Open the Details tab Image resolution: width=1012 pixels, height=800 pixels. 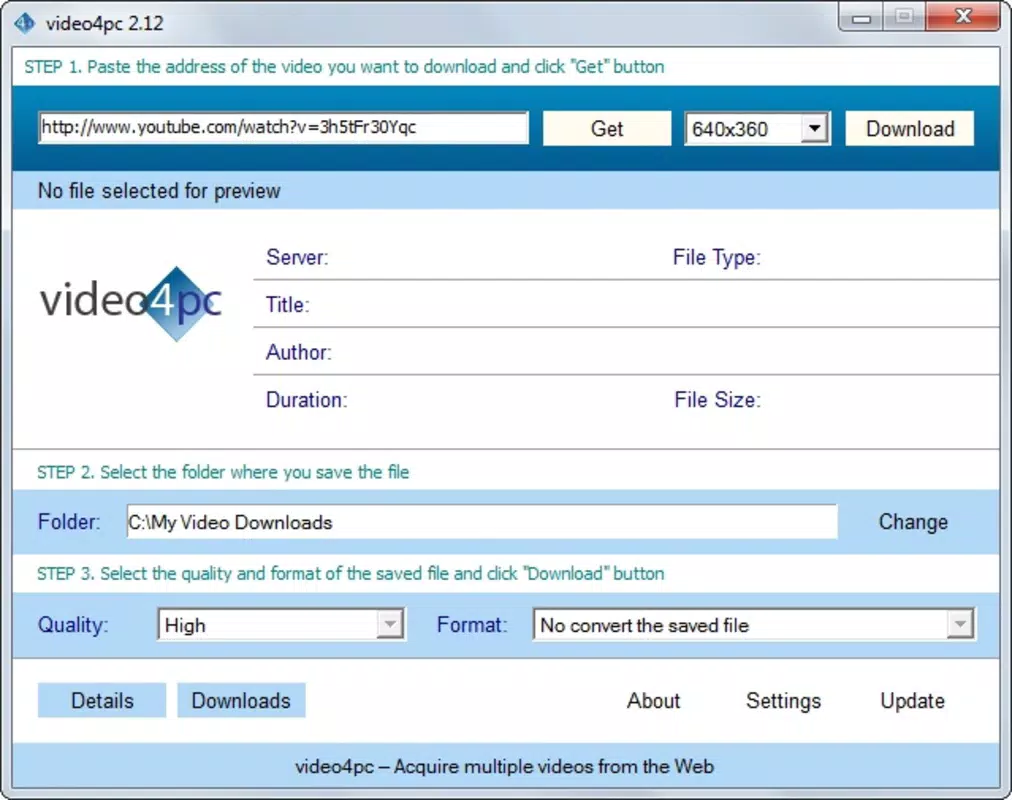(x=102, y=700)
